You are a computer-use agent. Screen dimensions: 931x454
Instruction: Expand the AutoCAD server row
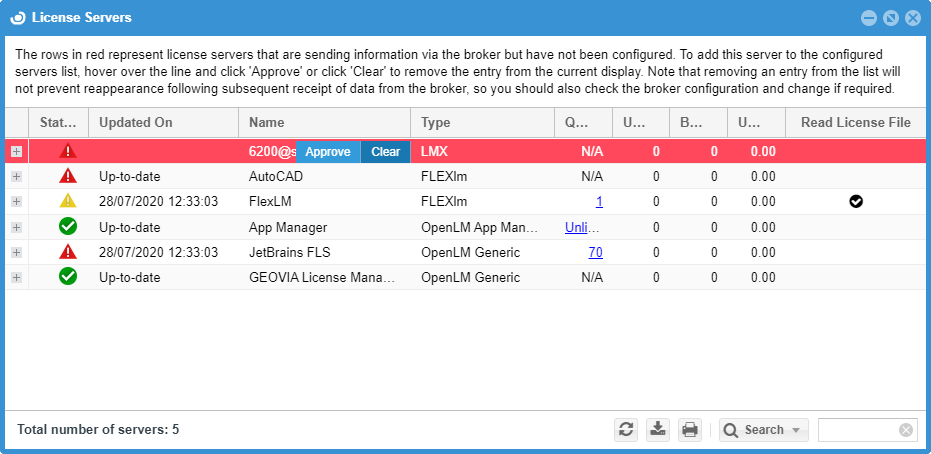[x=16, y=176]
